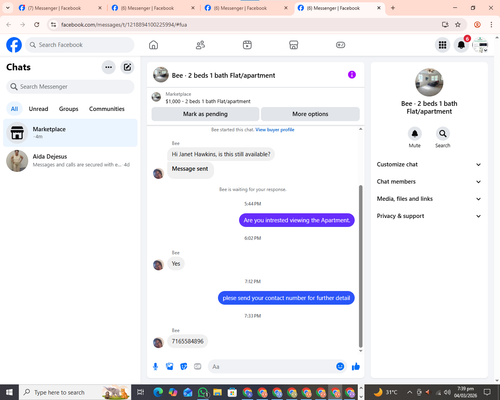Viewport: 500px width, 400px height.
Task: Search in conversation magnifier icon
Action: [x=443, y=134]
